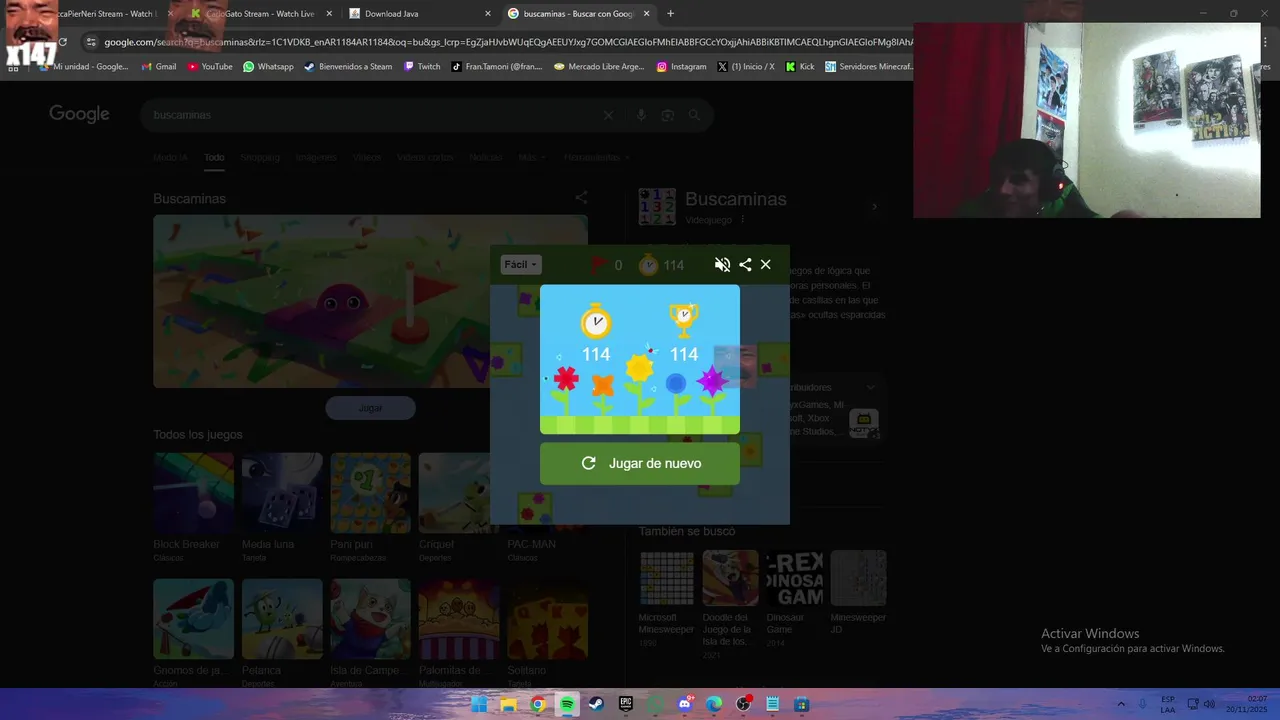Open Bienvenidos a Steam bookmark
Screen dimensions: 1280x720
pyautogui.click(x=348, y=67)
